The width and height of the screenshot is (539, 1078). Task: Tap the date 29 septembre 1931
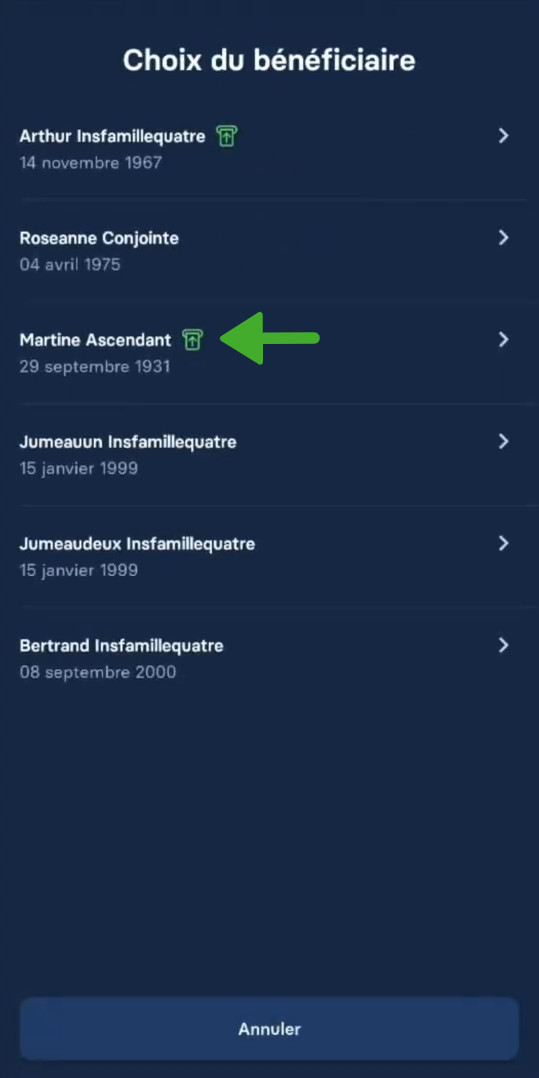click(x=95, y=366)
